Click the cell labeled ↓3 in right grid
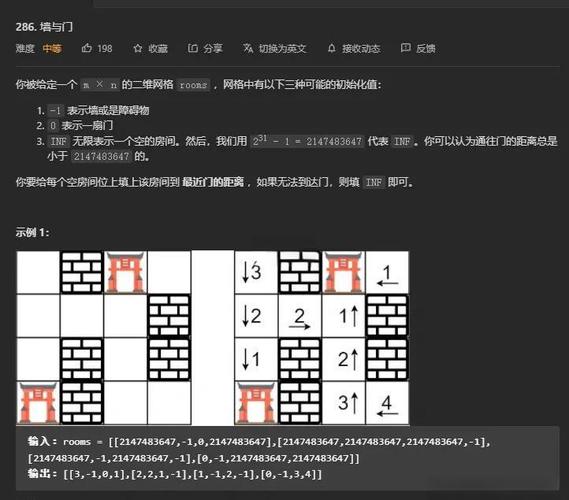Viewport: 569px width, 500px height. [x=256, y=272]
